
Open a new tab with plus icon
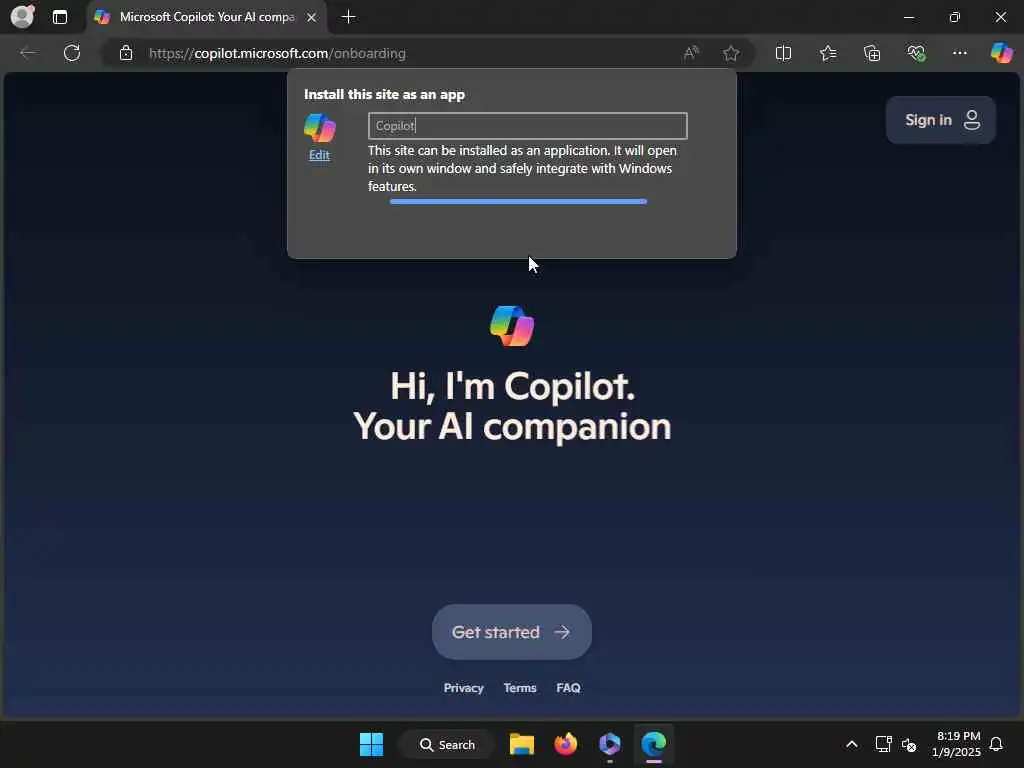[349, 17]
